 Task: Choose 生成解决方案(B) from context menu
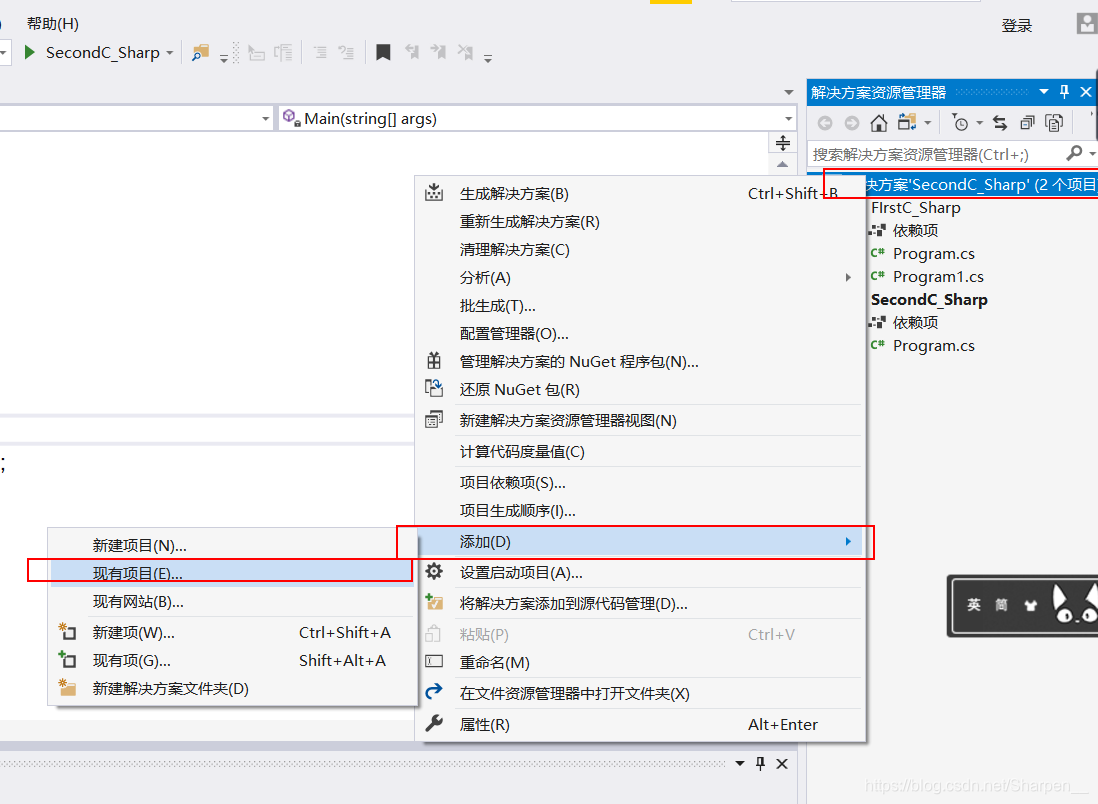(641, 193)
